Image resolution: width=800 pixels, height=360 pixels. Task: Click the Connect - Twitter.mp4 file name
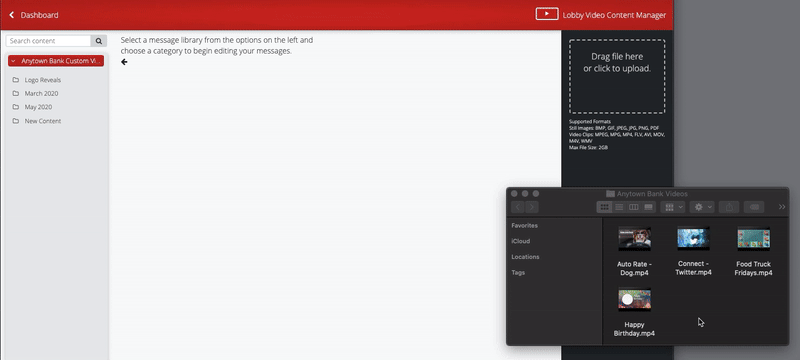click(693, 268)
